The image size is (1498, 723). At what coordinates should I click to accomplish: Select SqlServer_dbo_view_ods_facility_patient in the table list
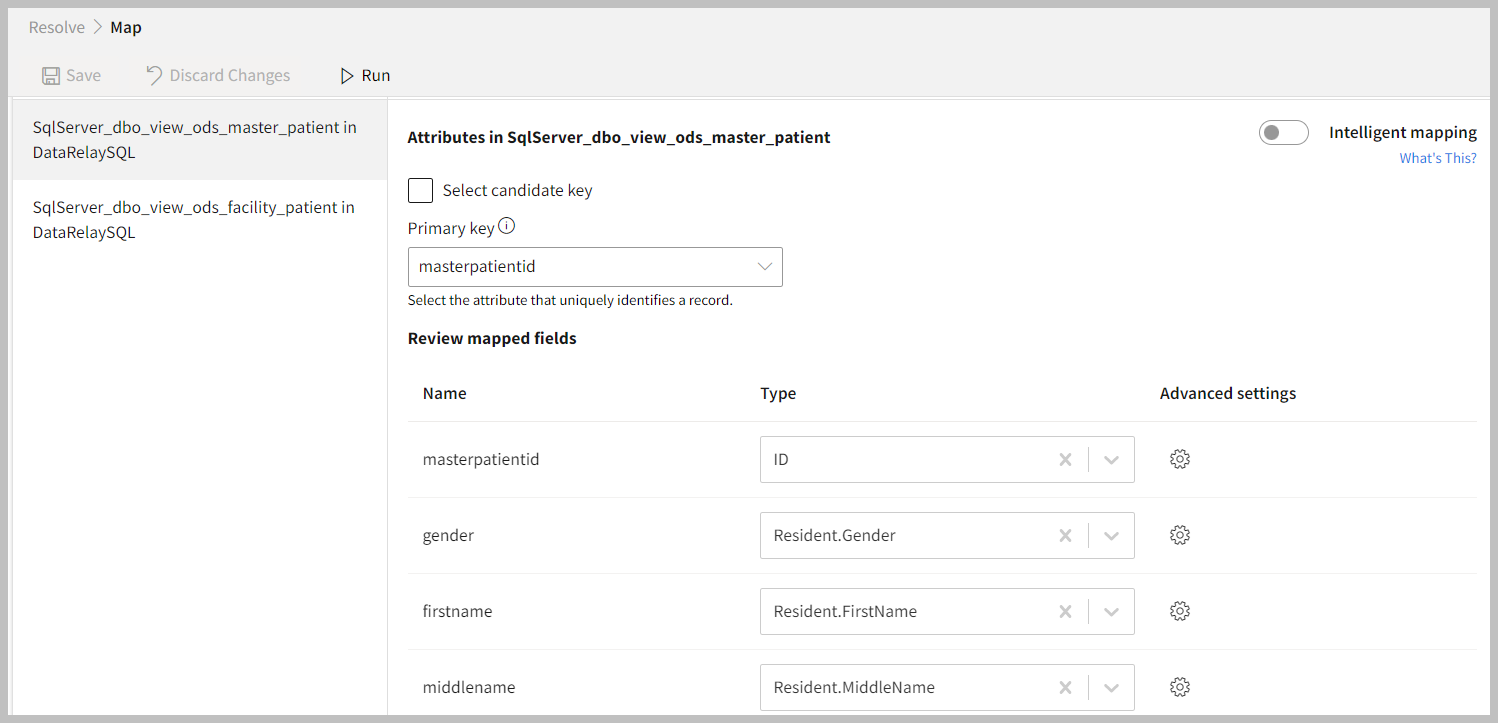pos(195,220)
